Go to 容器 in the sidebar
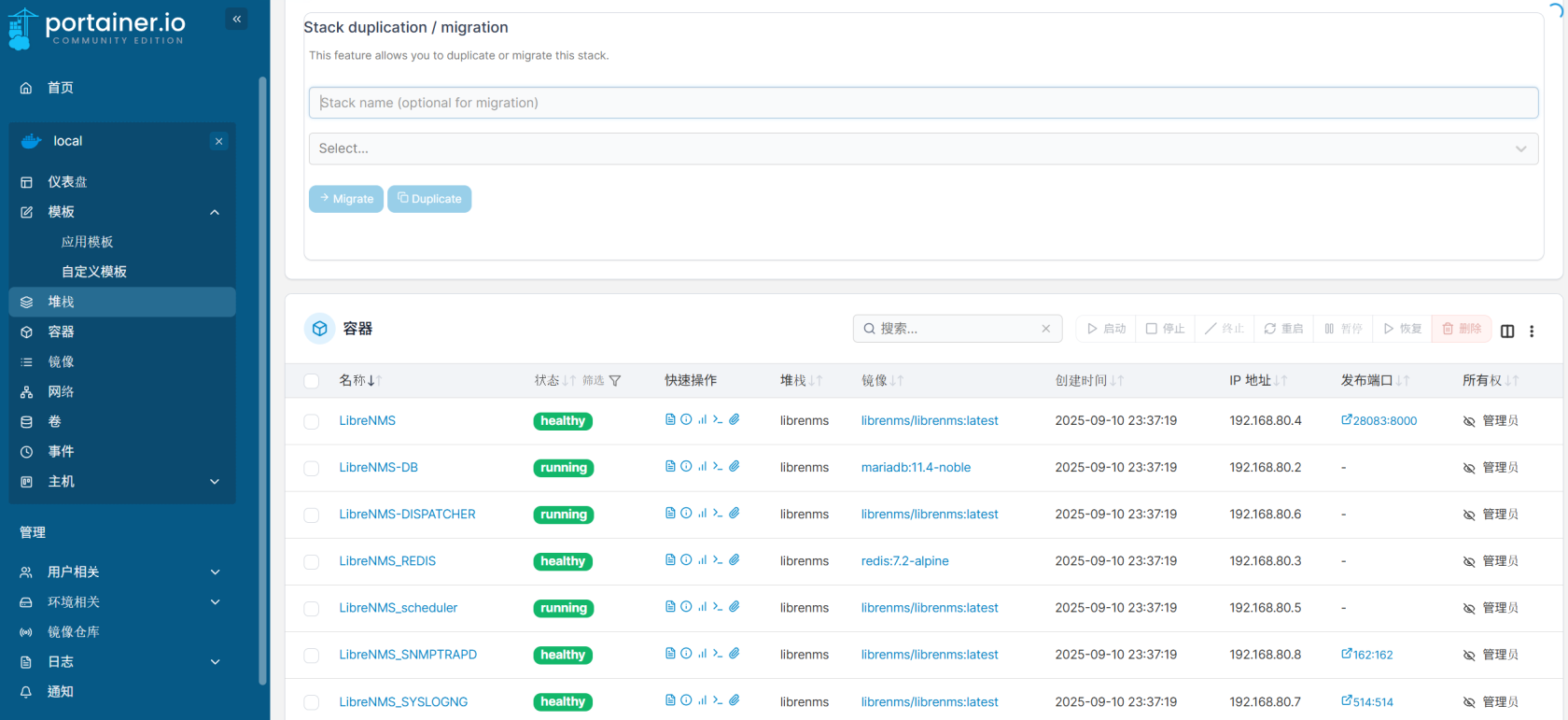This screenshot has width=1568, height=720. tap(62, 332)
